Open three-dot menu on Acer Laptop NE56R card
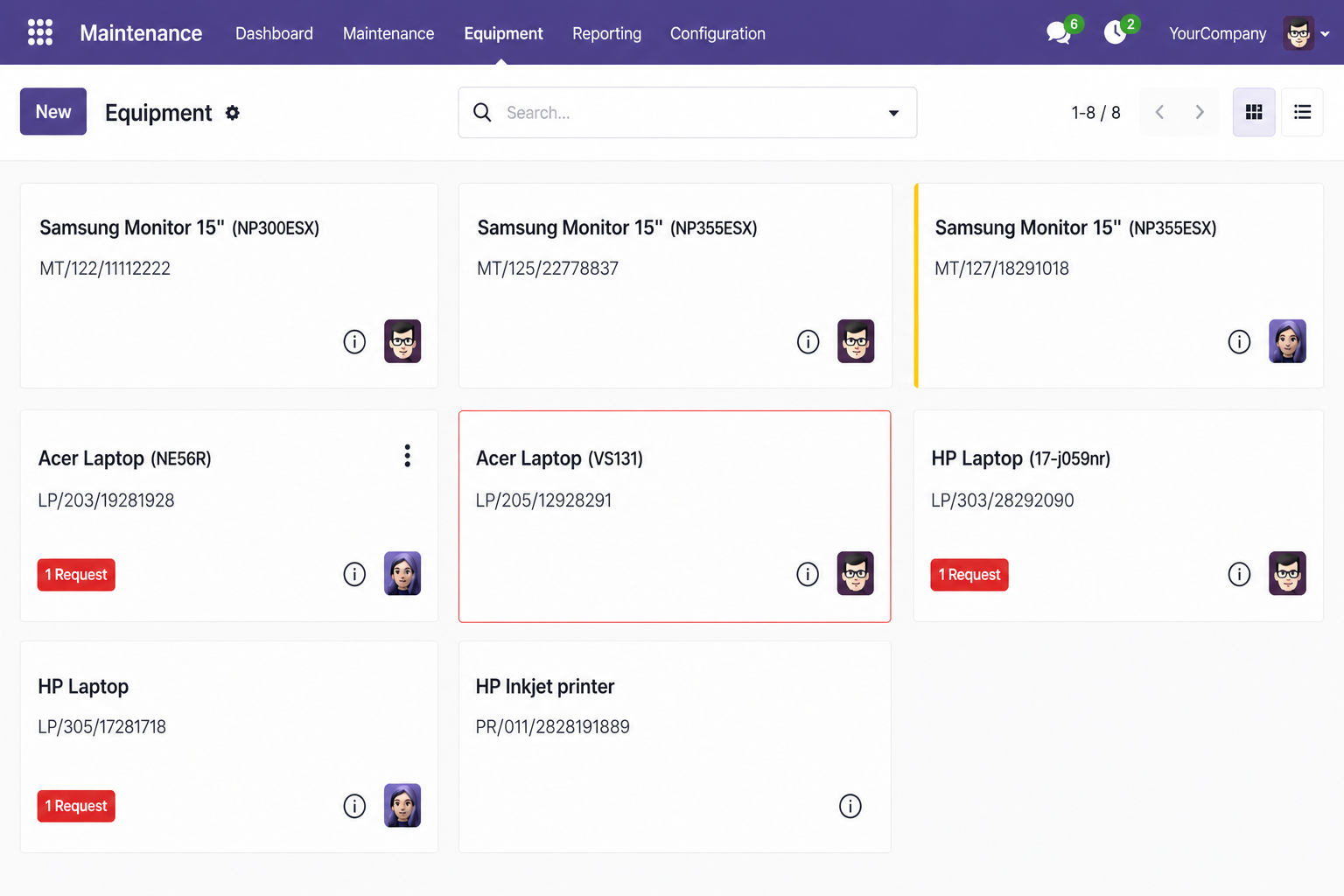The height and width of the screenshot is (896, 1344). pos(407,456)
